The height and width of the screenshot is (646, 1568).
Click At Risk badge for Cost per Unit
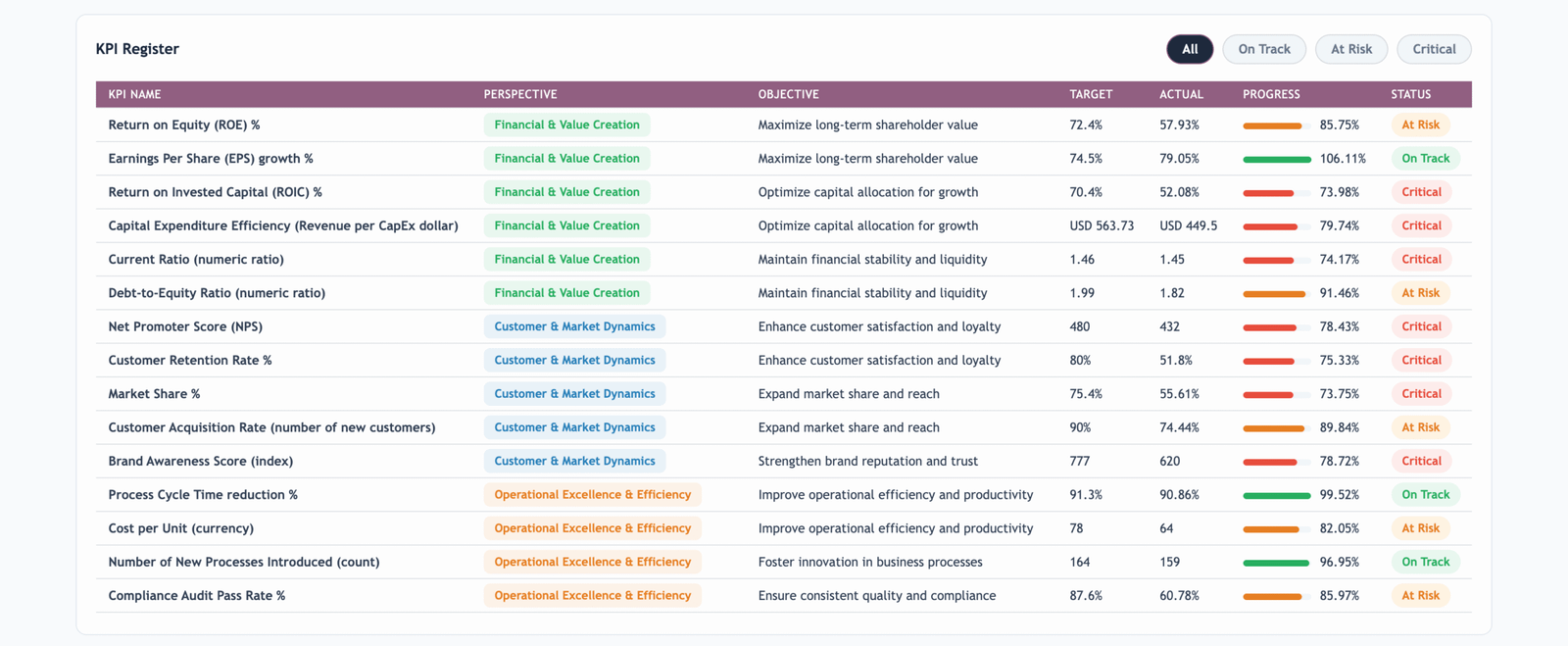pos(1420,528)
